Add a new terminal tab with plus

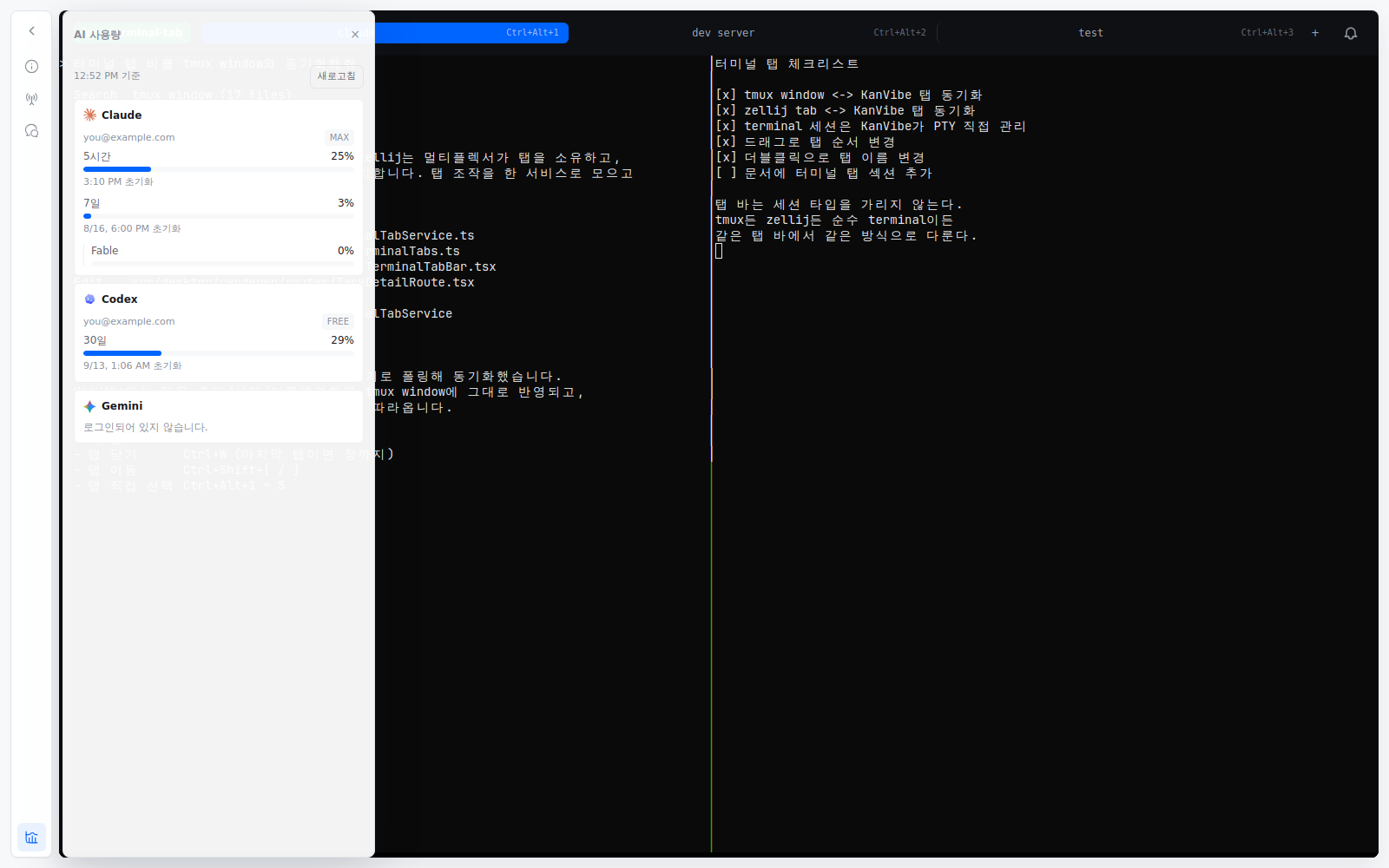pyautogui.click(x=1315, y=33)
